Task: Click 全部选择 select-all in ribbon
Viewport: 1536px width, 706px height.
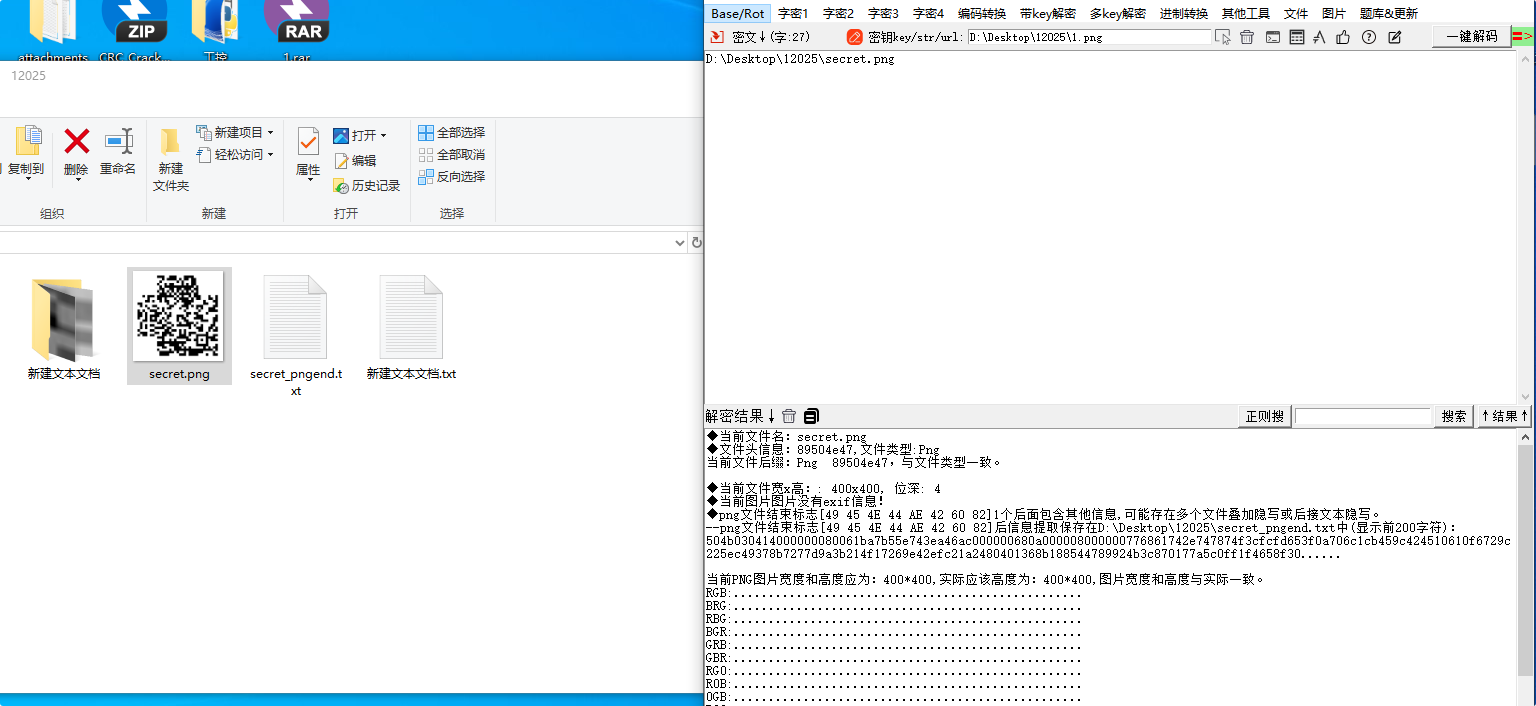Action: 451,132
